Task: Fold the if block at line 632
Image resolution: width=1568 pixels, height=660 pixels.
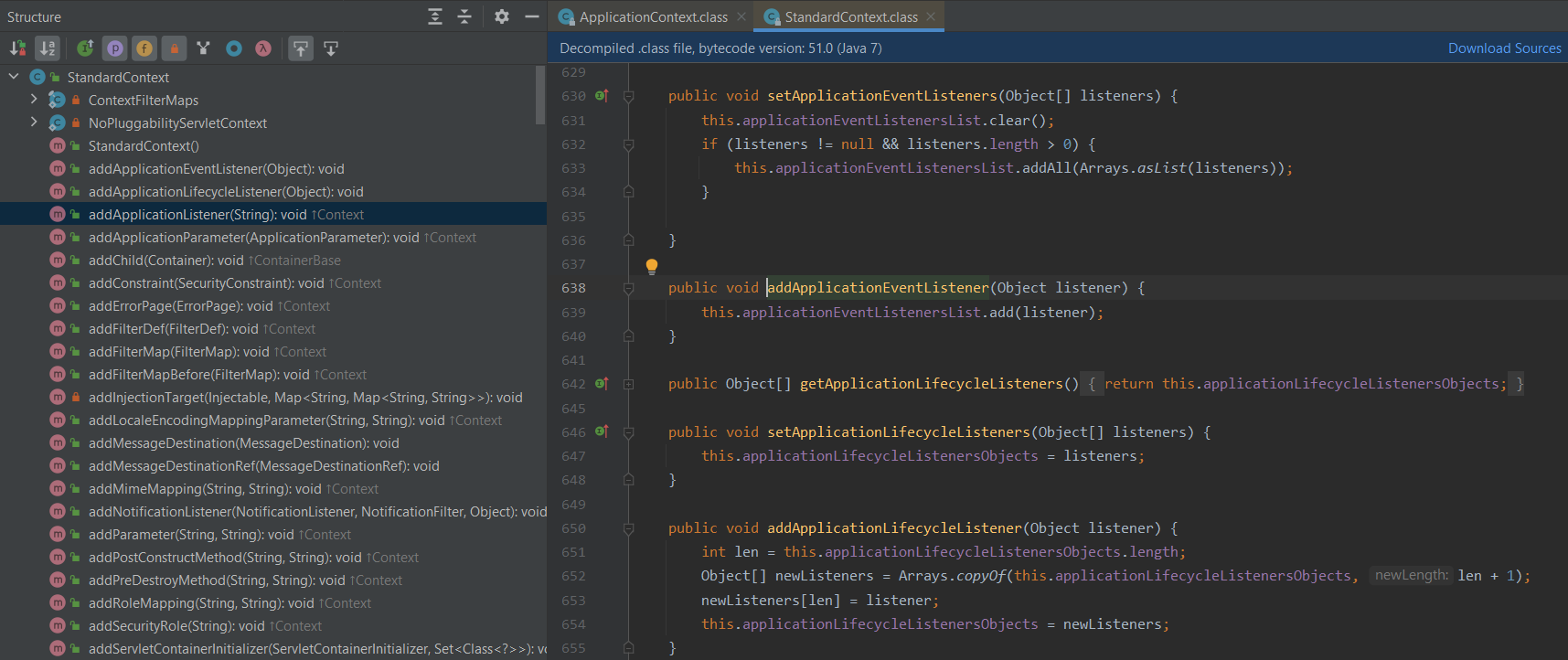Action: [628, 144]
